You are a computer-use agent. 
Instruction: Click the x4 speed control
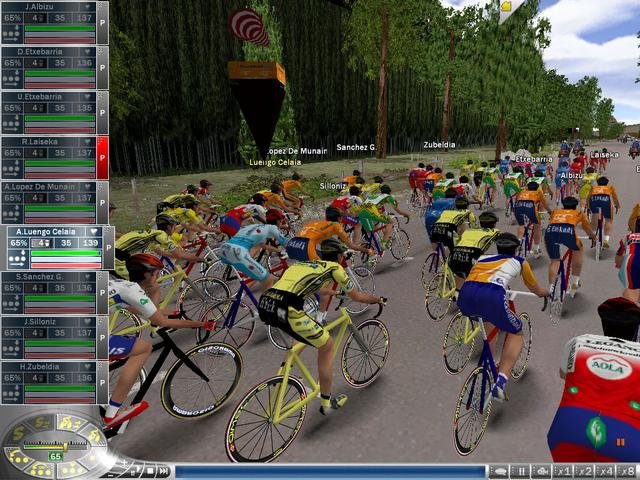tap(606, 471)
